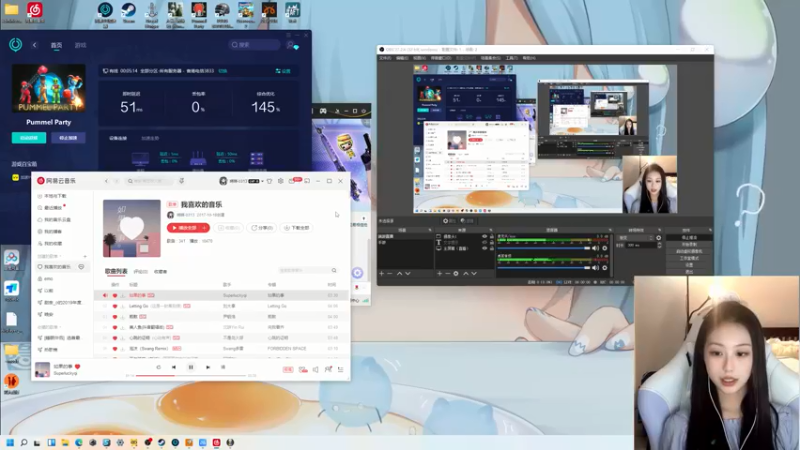The width and height of the screenshot is (800, 450).
Task: Collapse the created playlists section header
Action: click(49, 256)
